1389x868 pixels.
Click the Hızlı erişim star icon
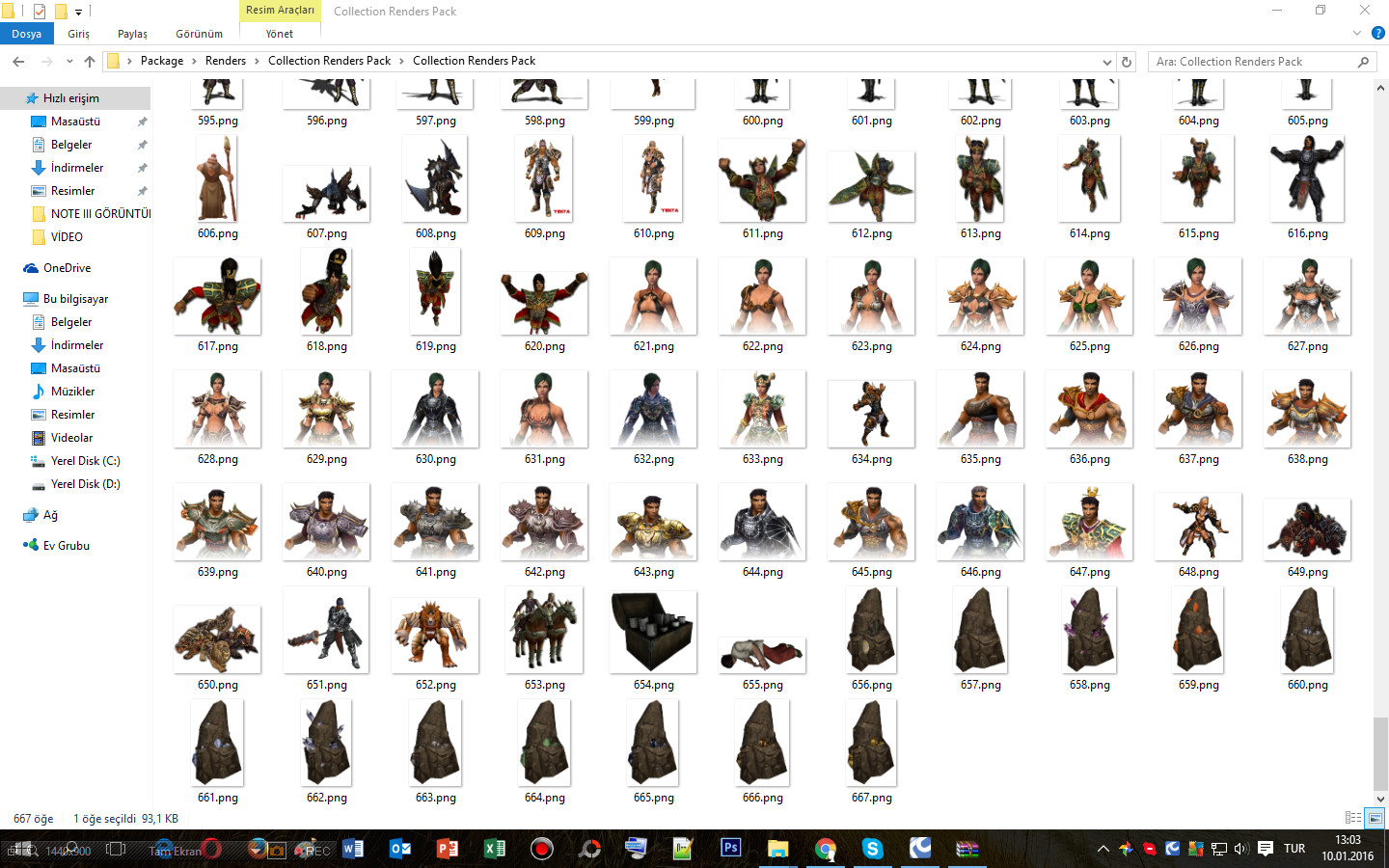(32, 98)
